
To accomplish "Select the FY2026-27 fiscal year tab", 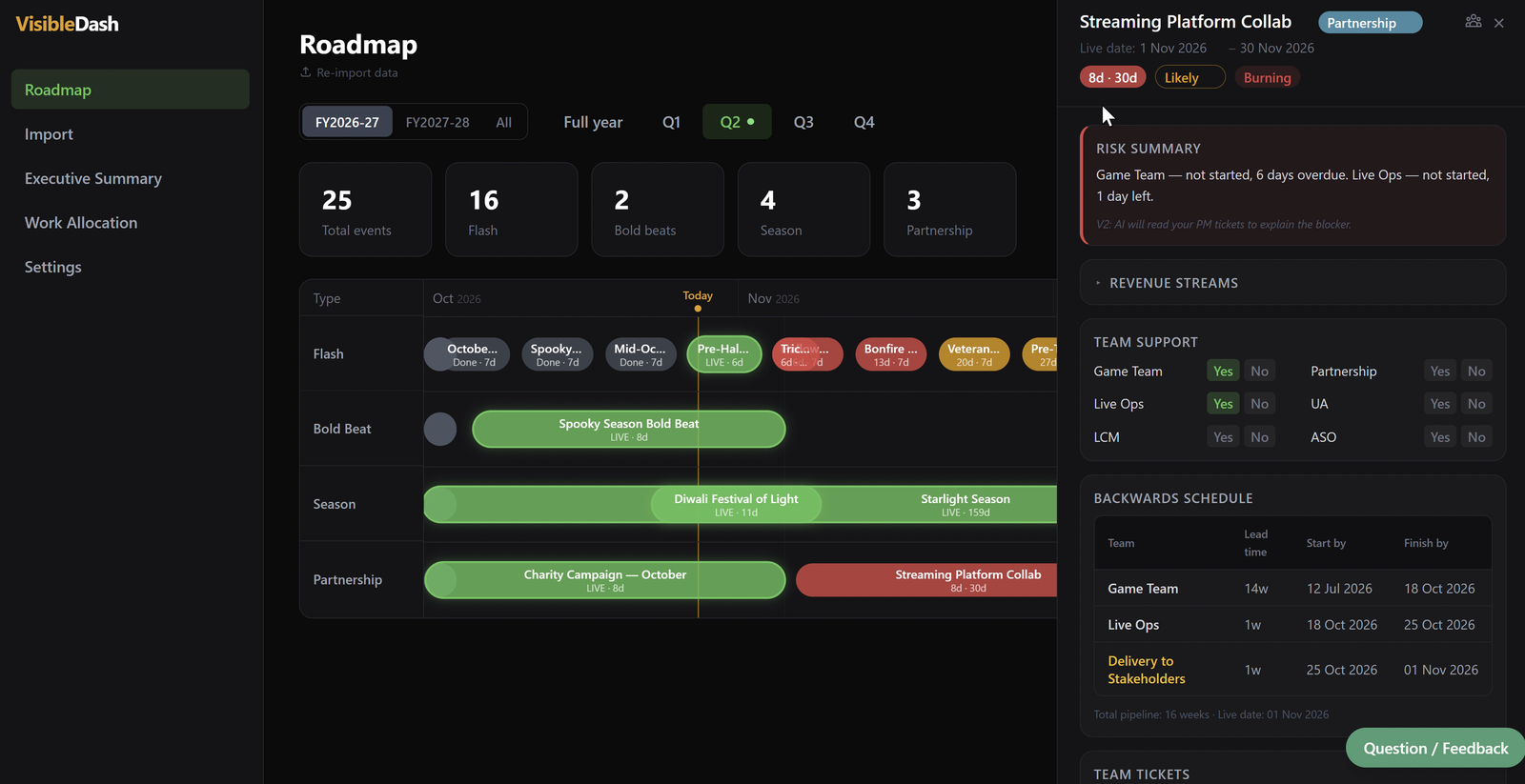I will (x=347, y=122).
